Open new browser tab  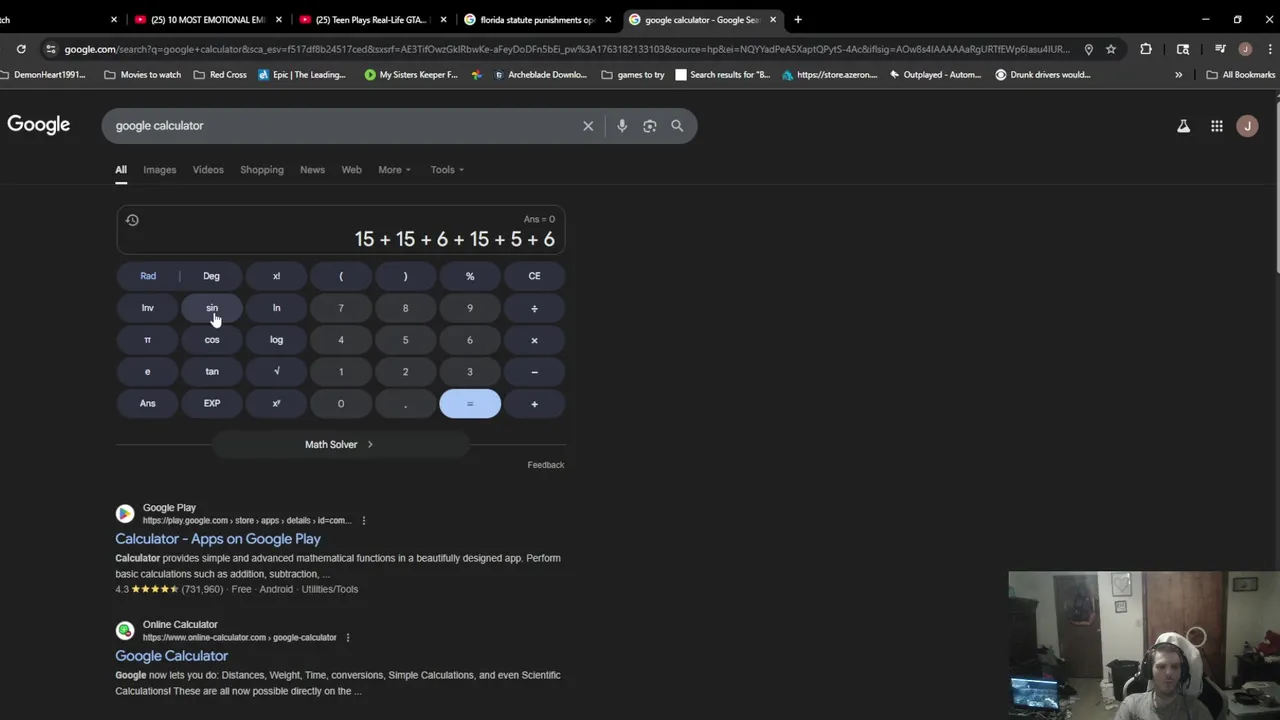798,19
